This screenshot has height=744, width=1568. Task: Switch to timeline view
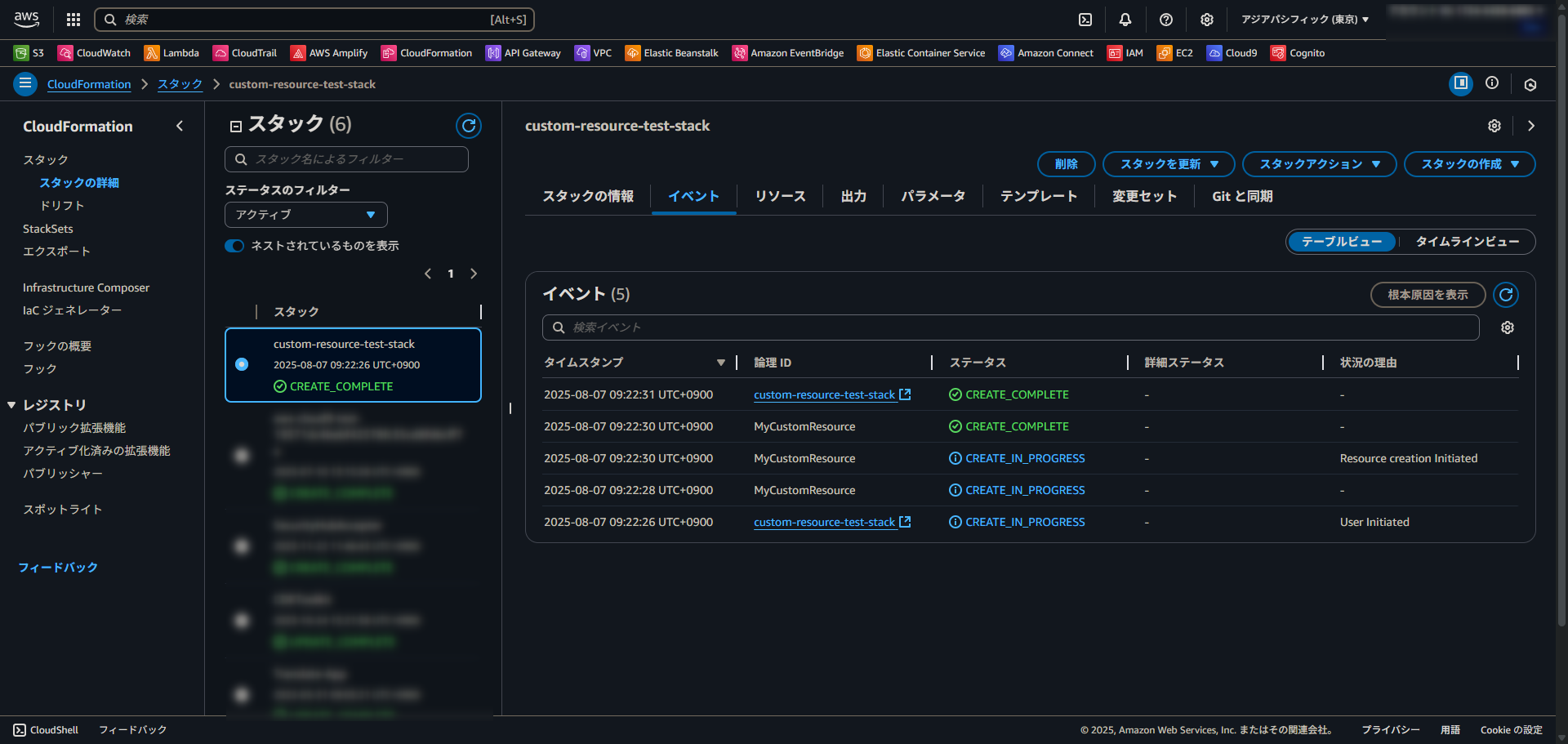(1468, 242)
